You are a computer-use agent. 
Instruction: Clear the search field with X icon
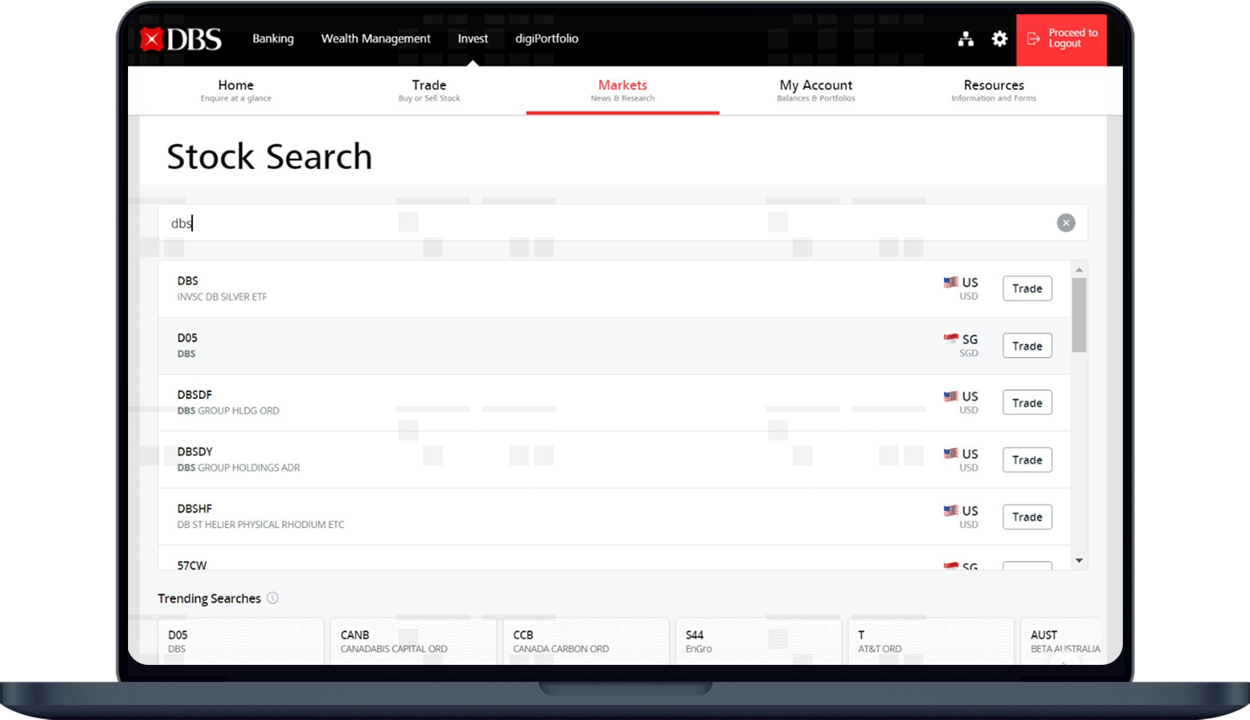click(x=1066, y=223)
